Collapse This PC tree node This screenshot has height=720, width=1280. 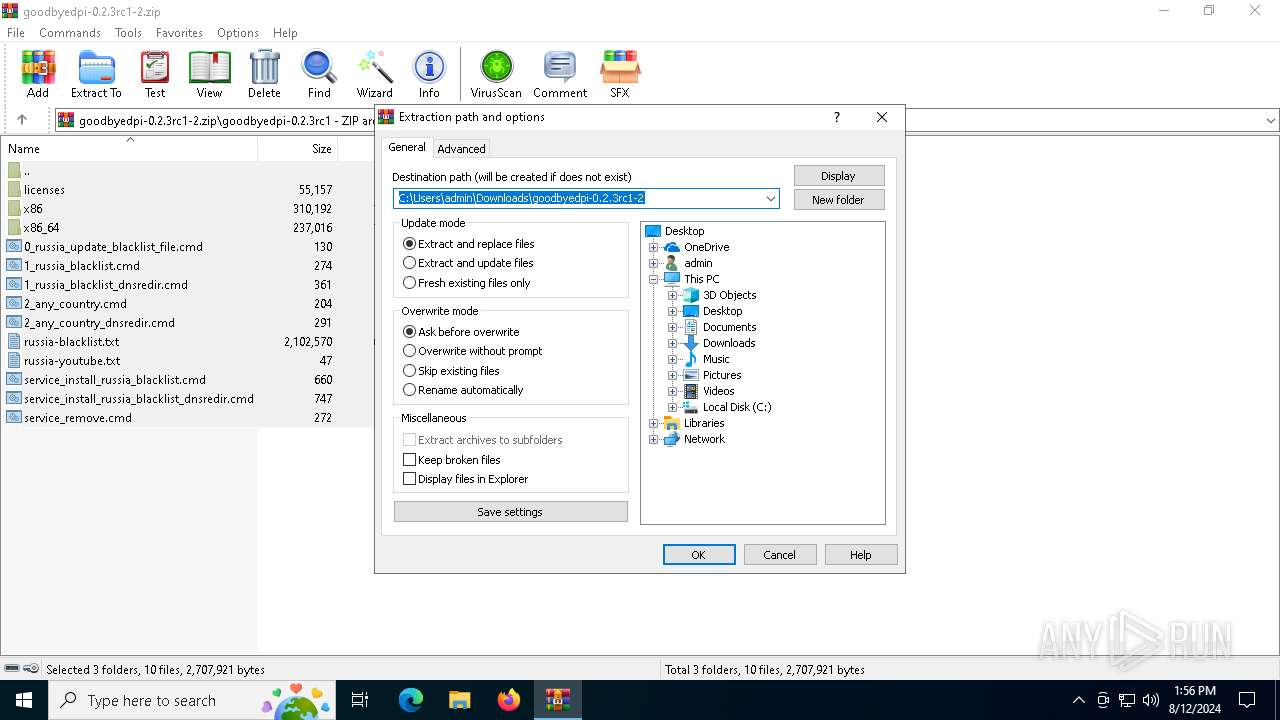[653, 279]
